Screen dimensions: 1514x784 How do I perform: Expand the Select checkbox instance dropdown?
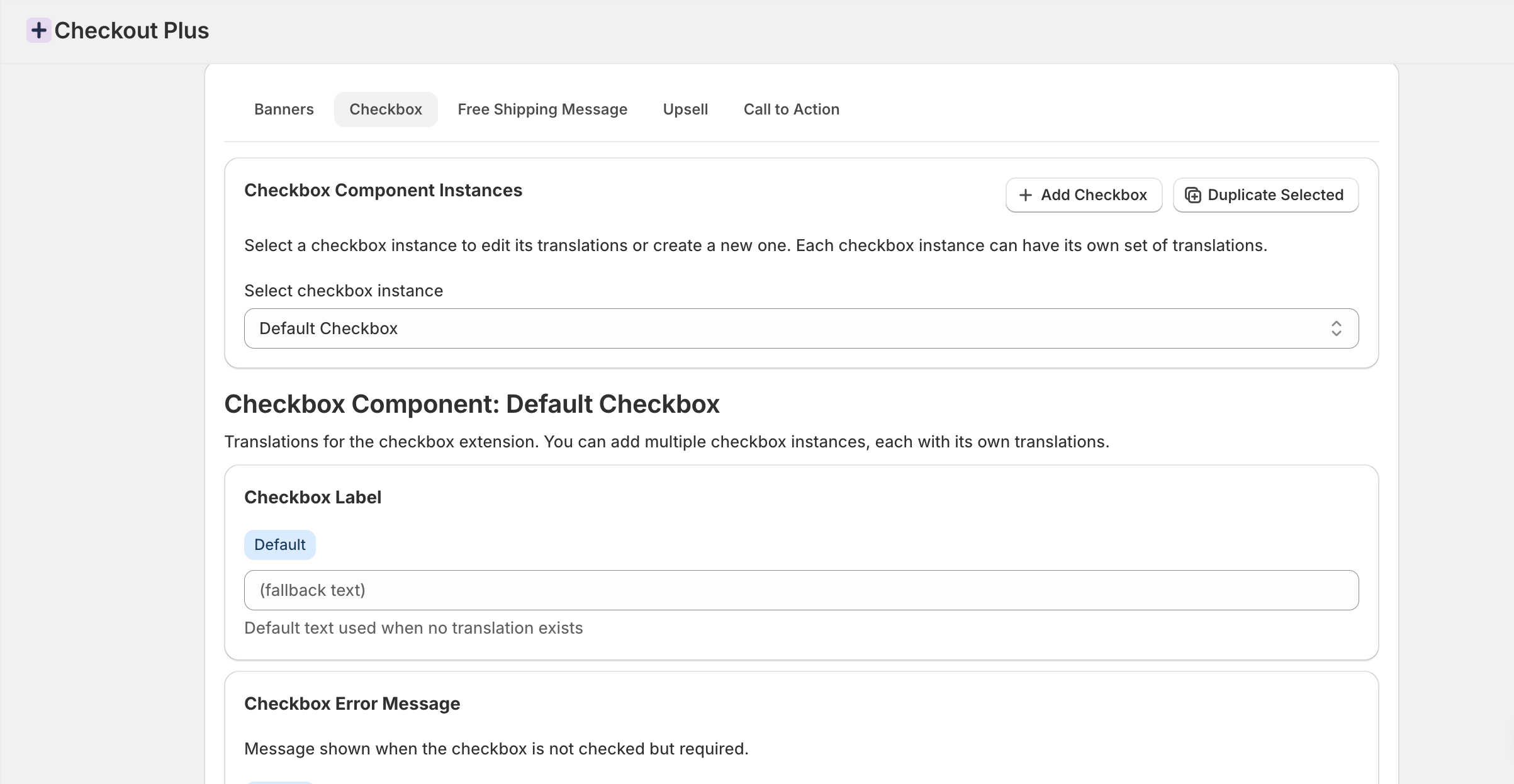[800, 328]
